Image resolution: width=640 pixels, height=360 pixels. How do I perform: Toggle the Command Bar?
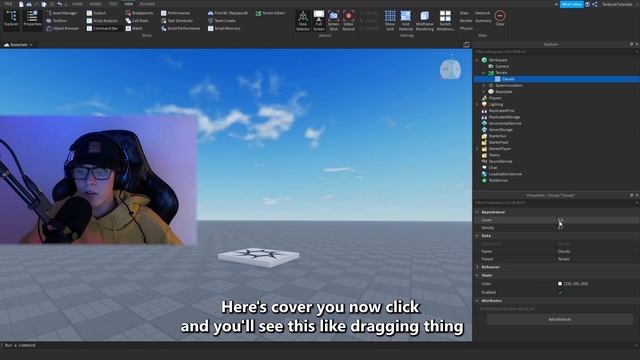pos(102,29)
